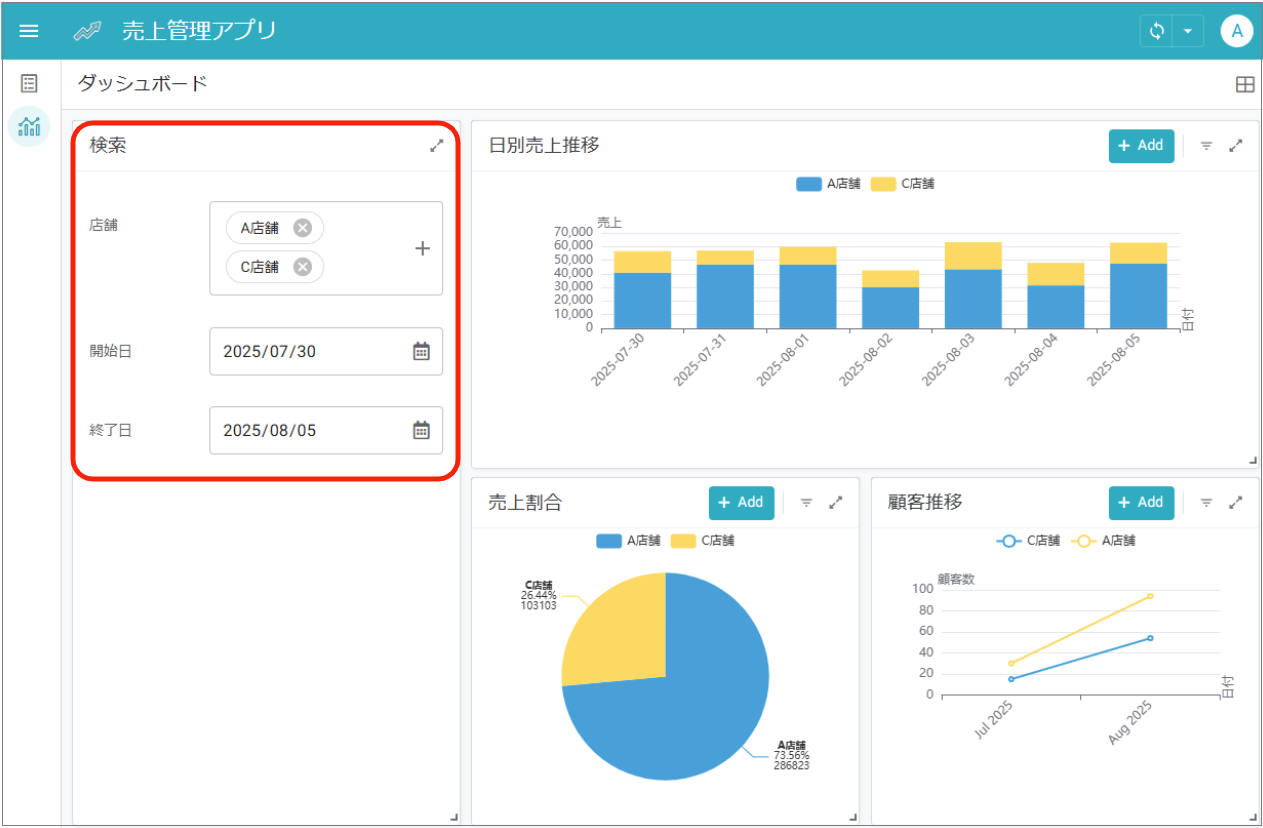Click the 売上管理アプリ app title

pyautogui.click(x=199, y=31)
